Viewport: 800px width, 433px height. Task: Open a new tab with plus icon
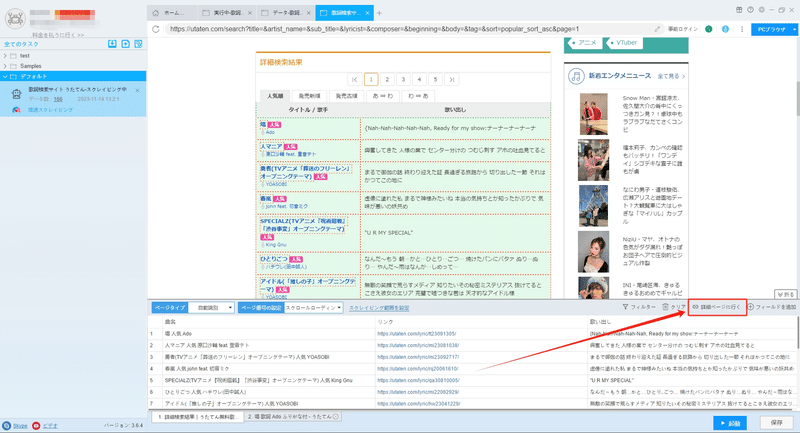(x=379, y=13)
